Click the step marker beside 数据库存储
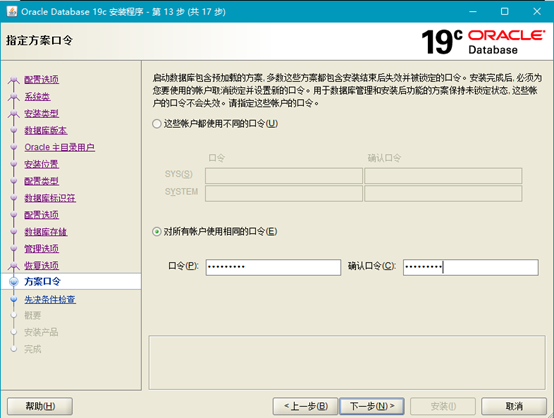The height and width of the screenshot is (418, 554). coord(14,232)
